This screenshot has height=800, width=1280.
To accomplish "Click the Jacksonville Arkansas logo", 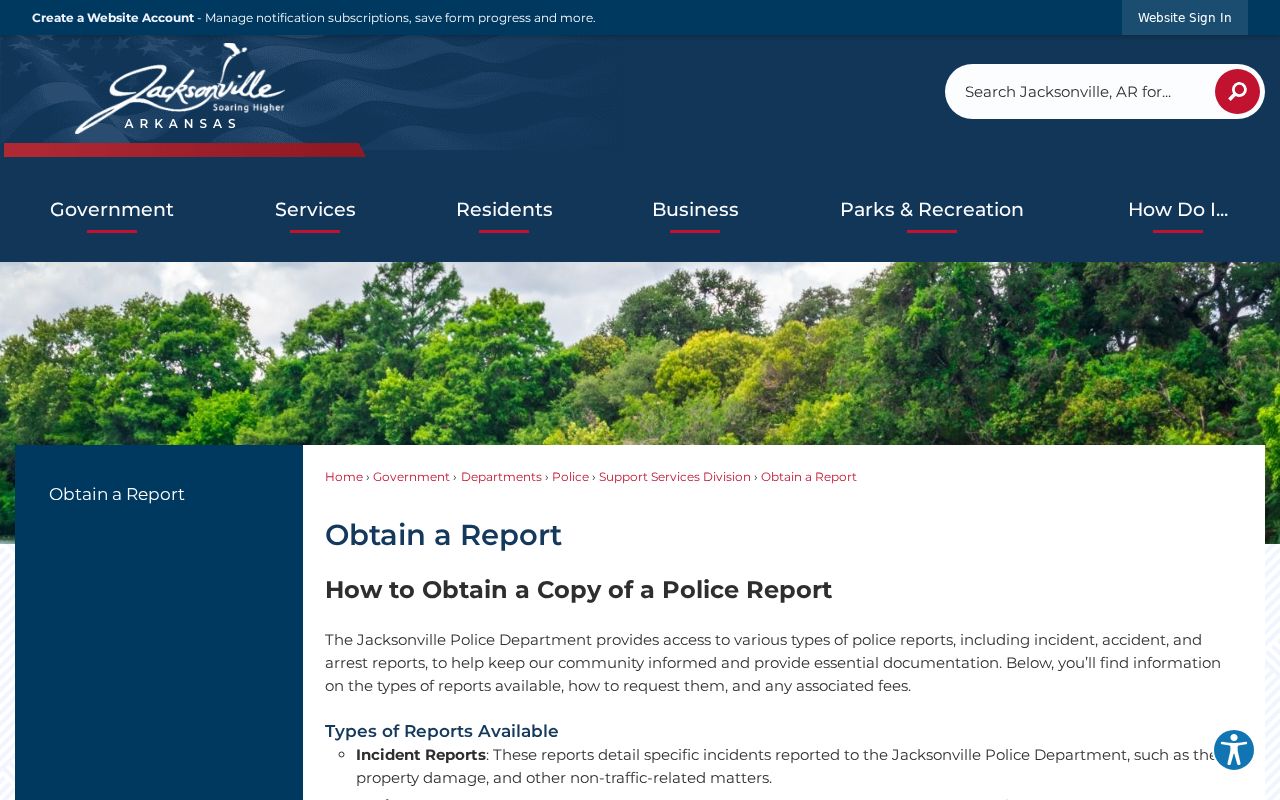I will (x=180, y=88).
